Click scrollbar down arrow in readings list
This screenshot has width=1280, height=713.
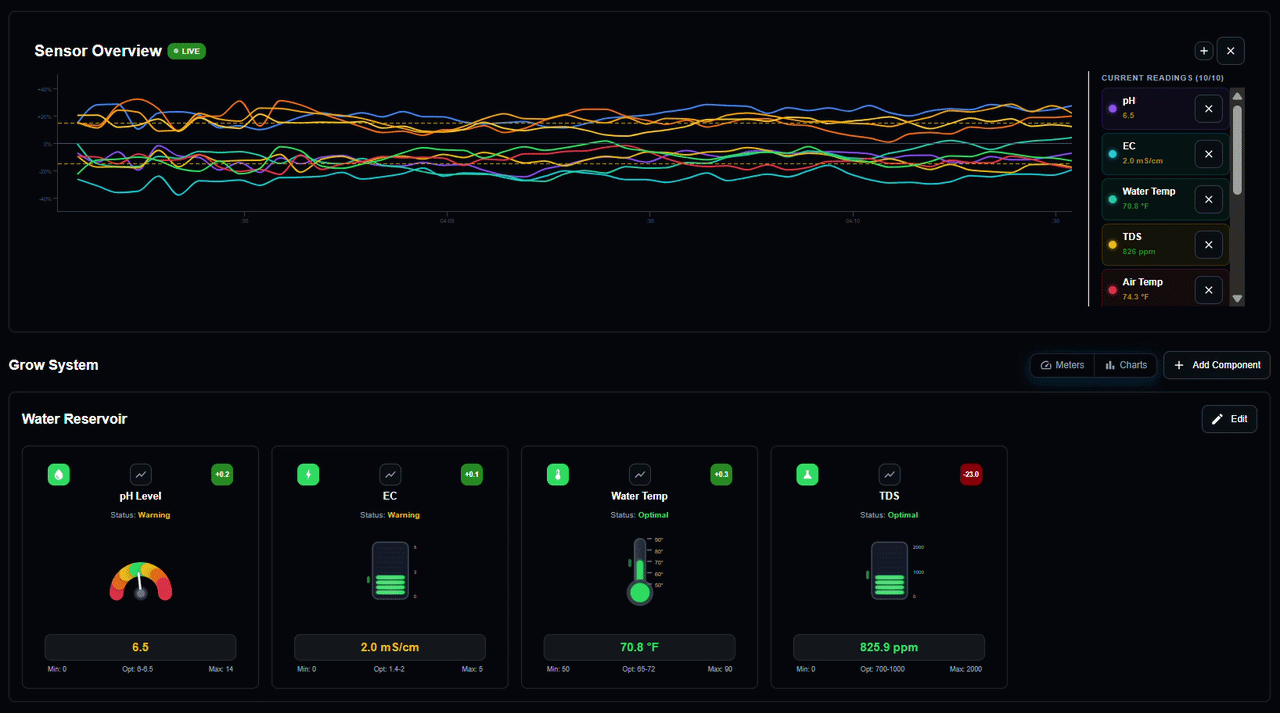(1237, 298)
